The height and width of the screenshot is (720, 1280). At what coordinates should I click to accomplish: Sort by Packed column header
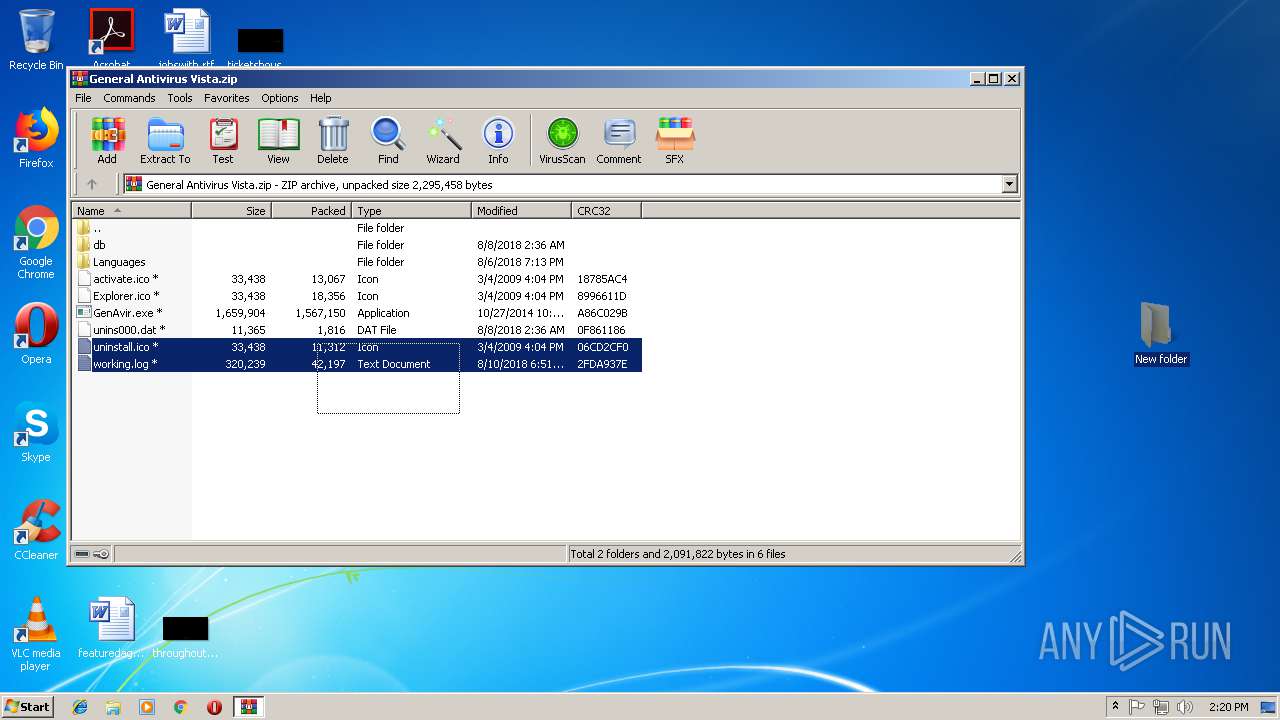click(312, 211)
